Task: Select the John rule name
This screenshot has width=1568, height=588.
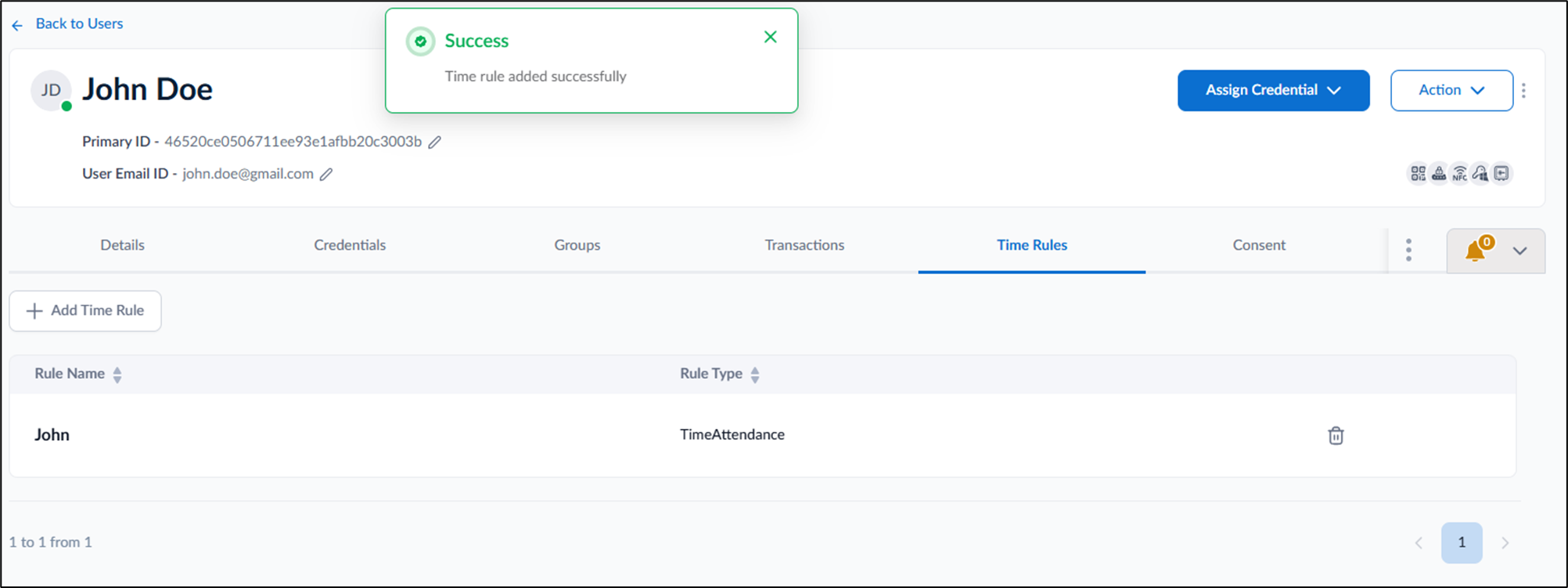Action: (52, 435)
